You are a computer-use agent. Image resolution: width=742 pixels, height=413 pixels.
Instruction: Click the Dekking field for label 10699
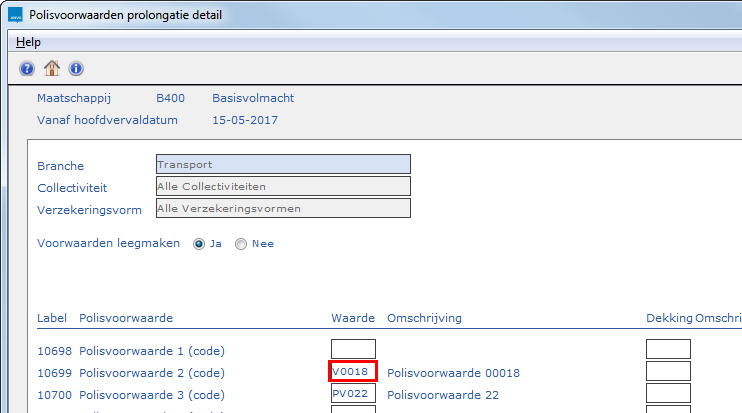click(668, 372)
